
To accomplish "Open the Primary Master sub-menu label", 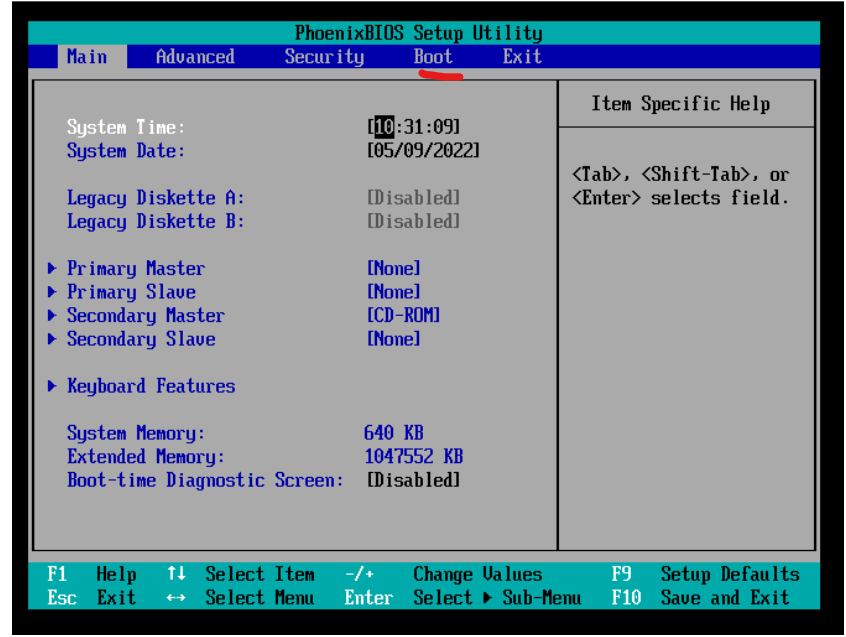I will (x=136, y=269).
